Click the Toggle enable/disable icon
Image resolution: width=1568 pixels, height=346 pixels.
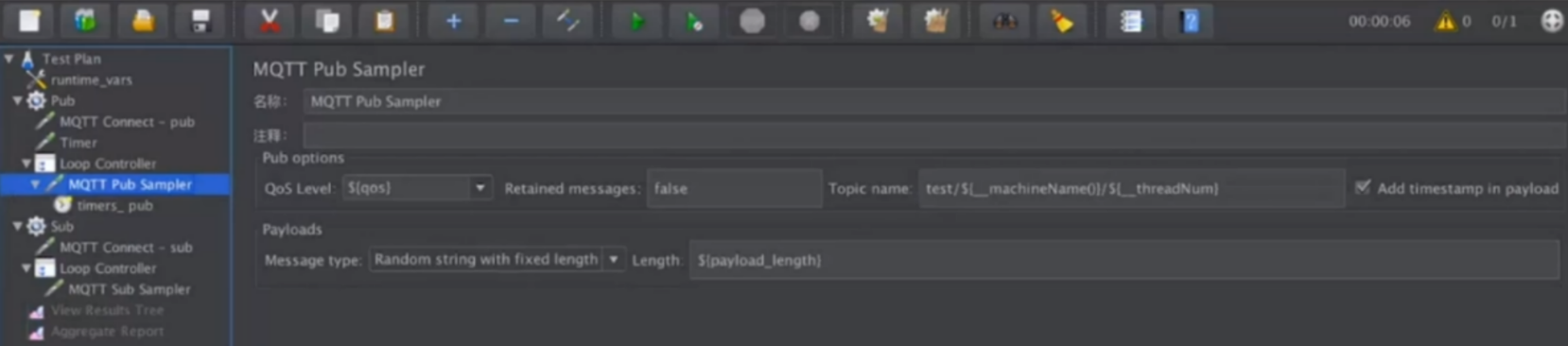coord(567,21)
